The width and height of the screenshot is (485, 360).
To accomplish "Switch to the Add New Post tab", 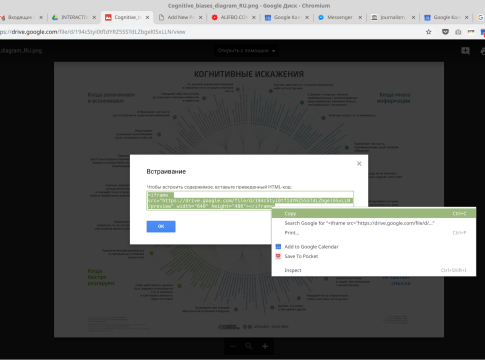I will pyautogui.click(x=181, y=17).
